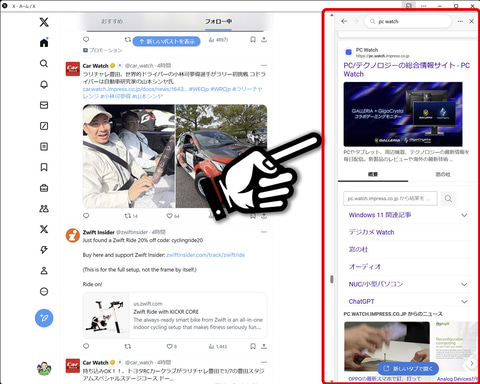Open the browser title bar three-dot menu
The width and height of the screenshot is (480, 384).
(x=424, y=6)
